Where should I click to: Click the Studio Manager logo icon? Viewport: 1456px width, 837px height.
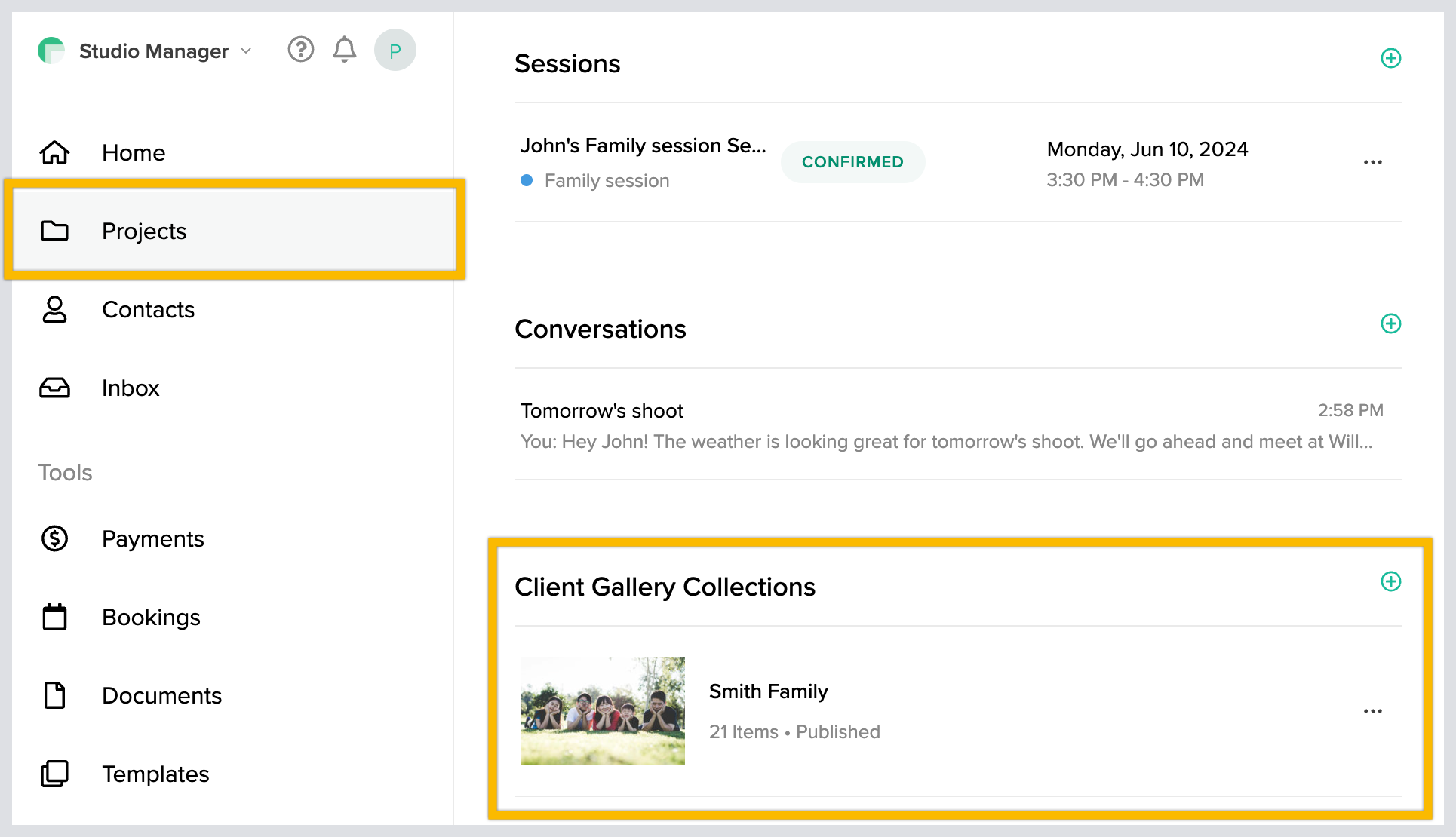(x=51, y=51)
